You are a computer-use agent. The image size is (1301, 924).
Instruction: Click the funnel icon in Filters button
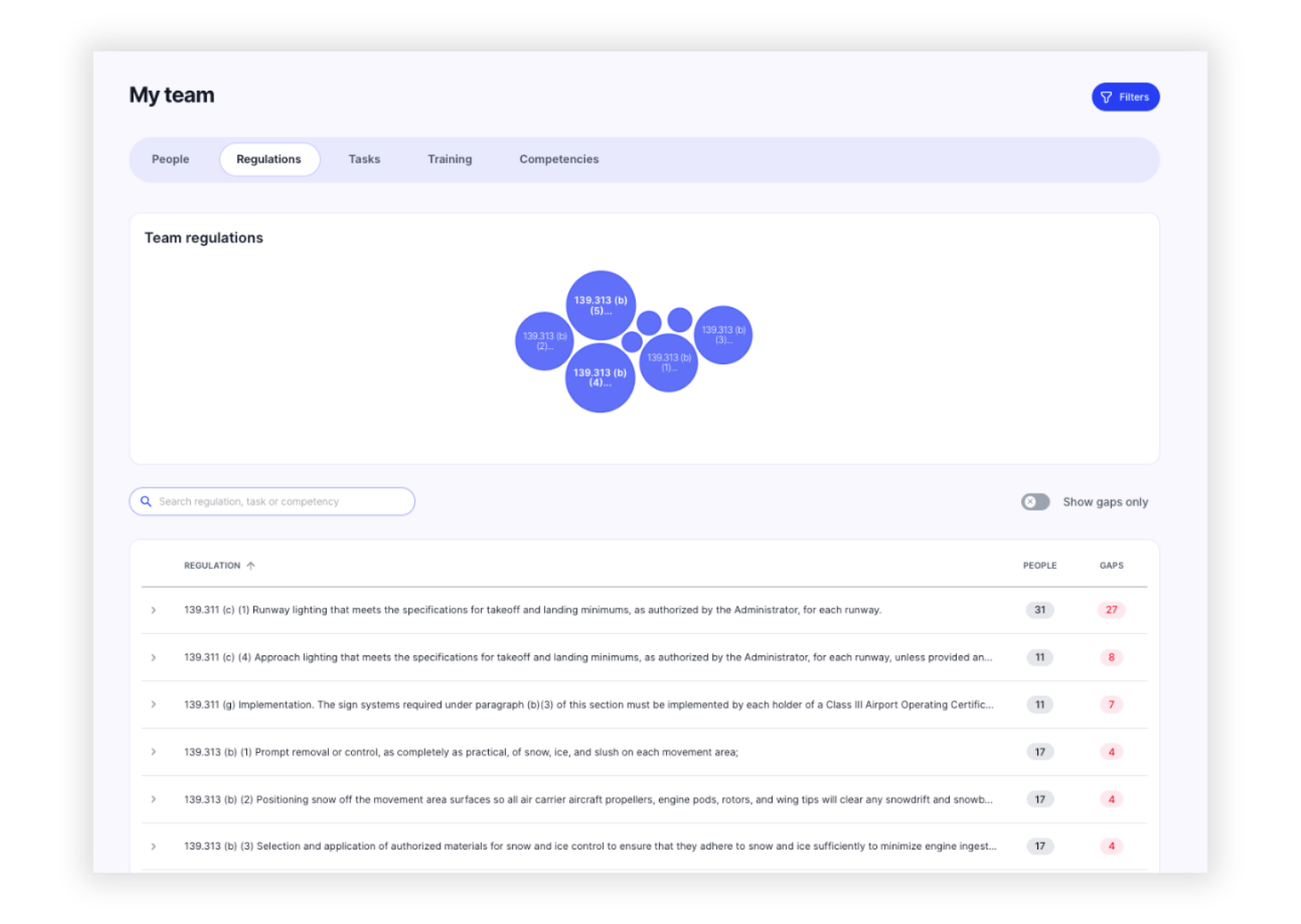[x=1106, y=98]
